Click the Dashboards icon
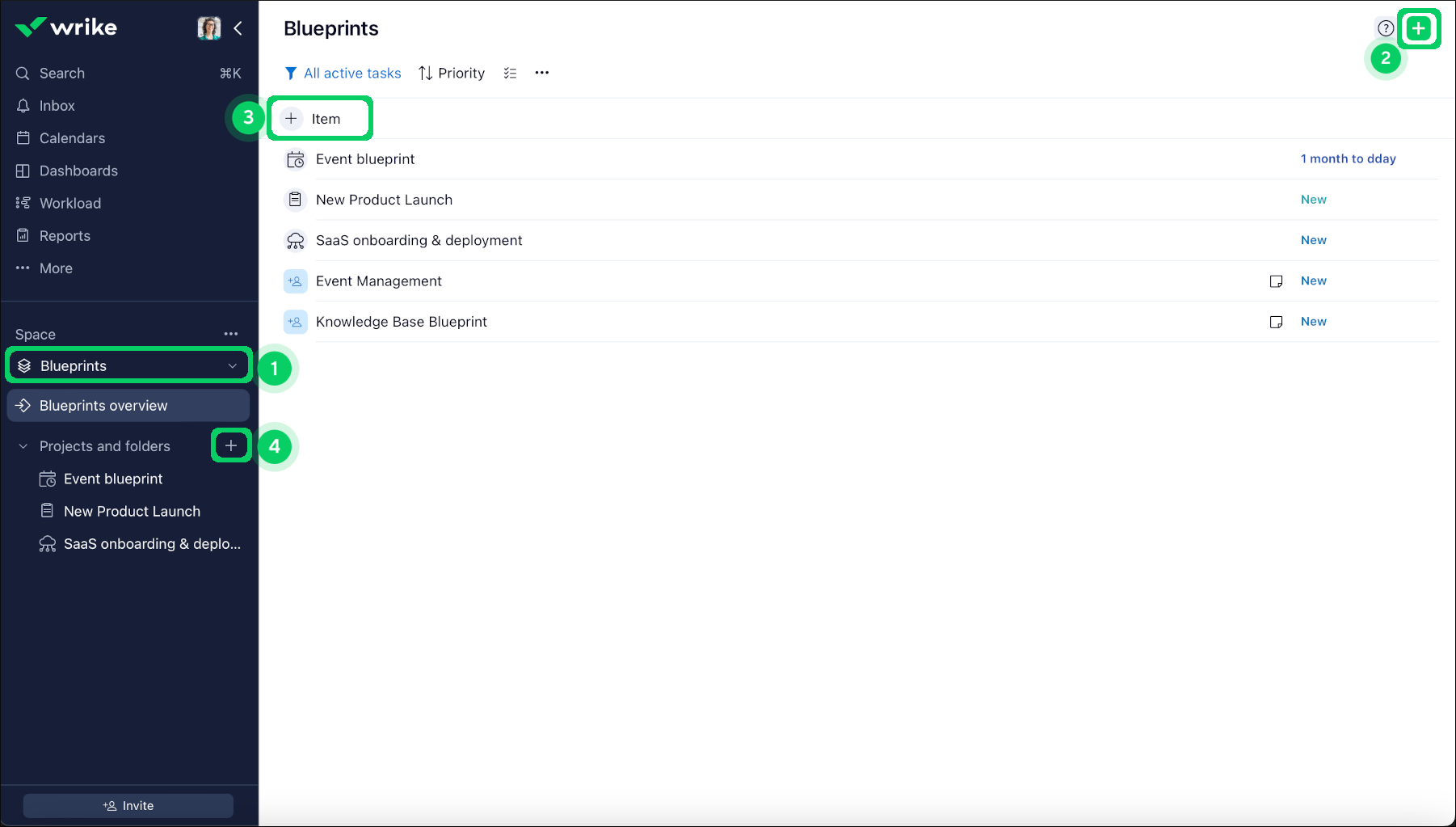Viewport: 1456px width, 827px height. pos(23,171)
